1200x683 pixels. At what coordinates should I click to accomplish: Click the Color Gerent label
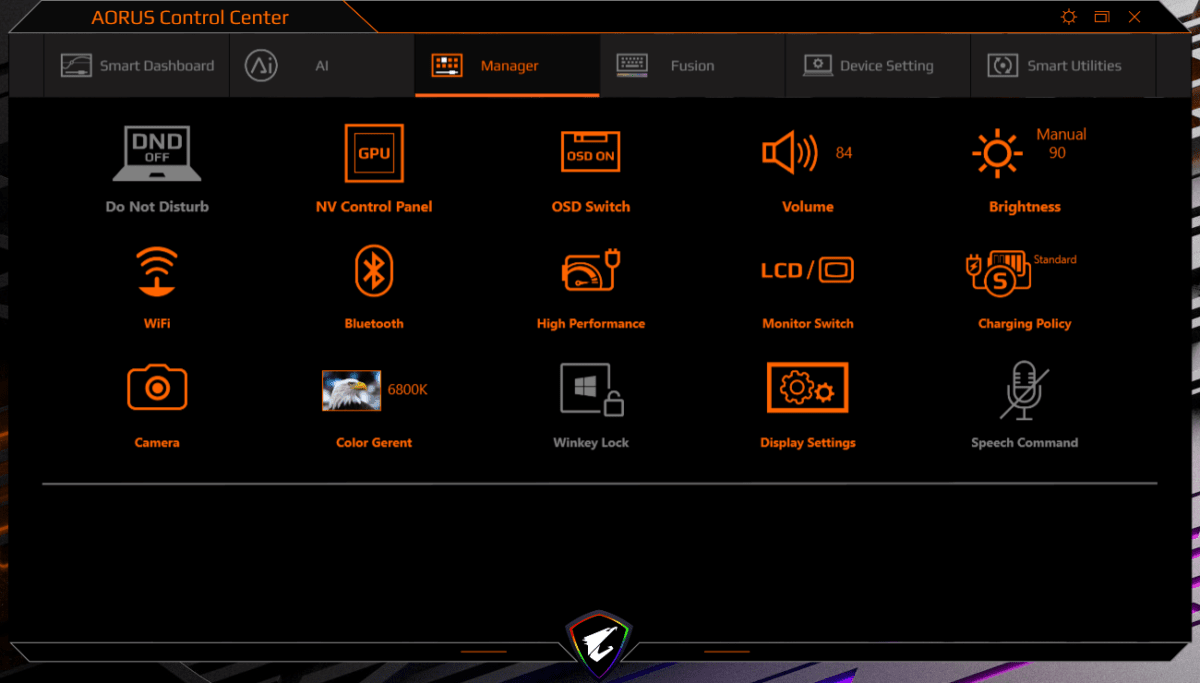(x=374, y=442)
